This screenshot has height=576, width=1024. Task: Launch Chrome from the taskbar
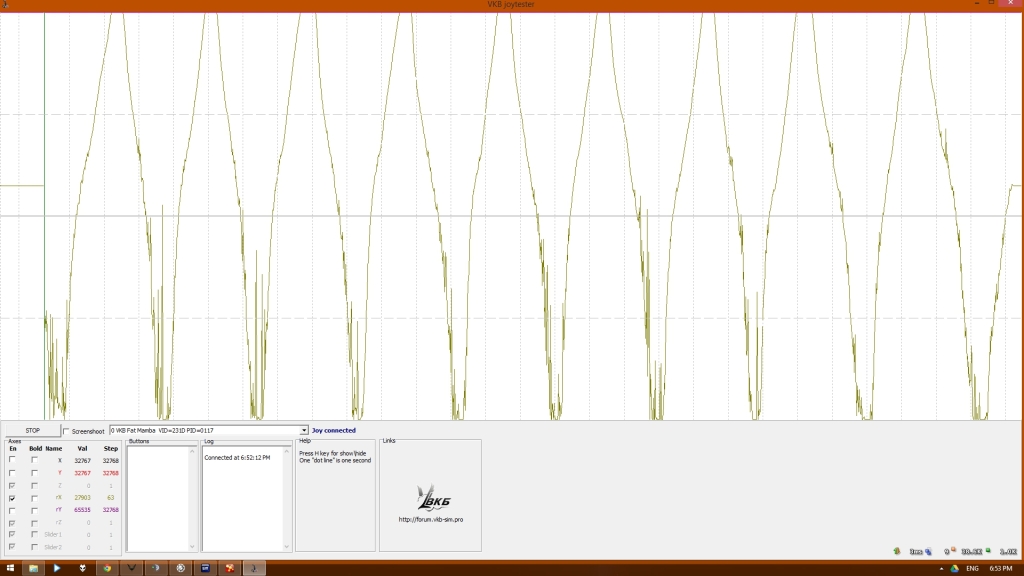(106, 568)
